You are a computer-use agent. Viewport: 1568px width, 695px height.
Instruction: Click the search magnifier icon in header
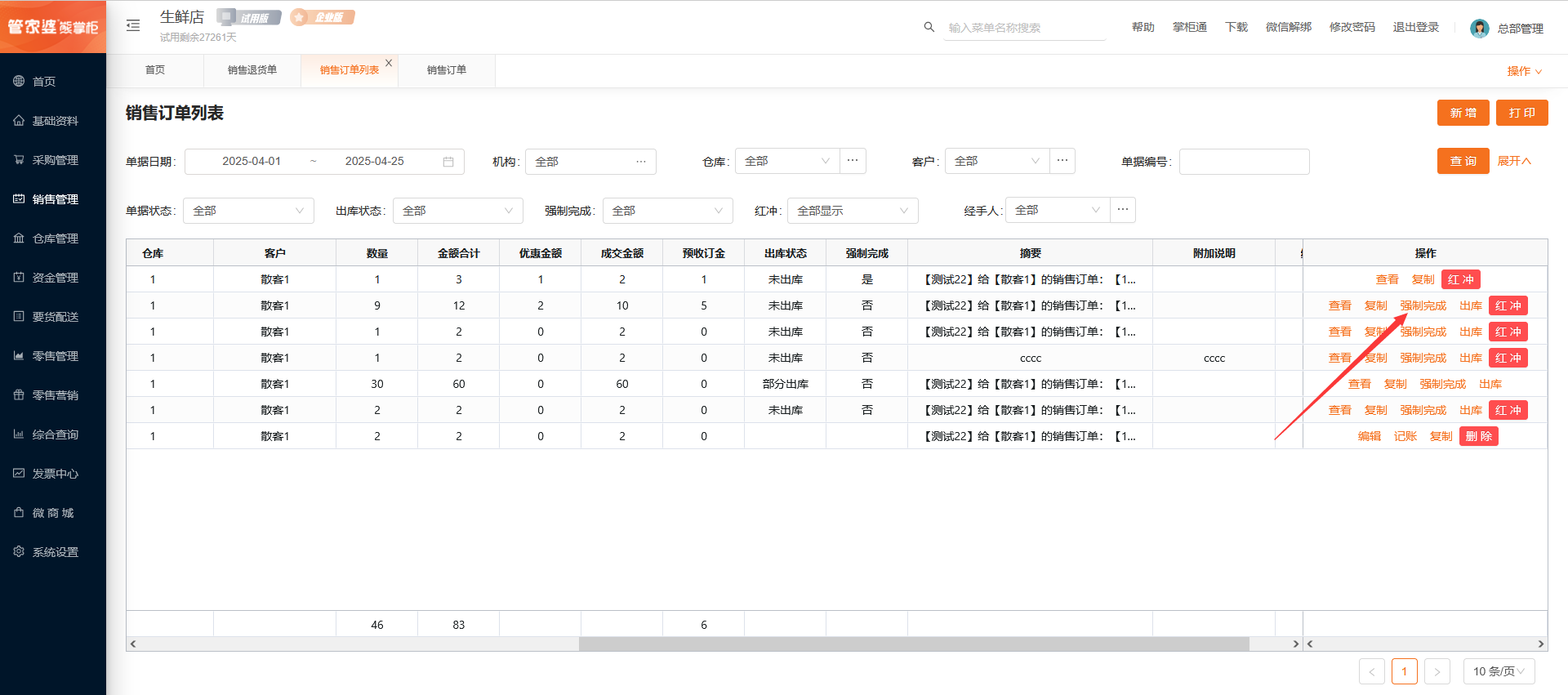(x=929, y=27)
